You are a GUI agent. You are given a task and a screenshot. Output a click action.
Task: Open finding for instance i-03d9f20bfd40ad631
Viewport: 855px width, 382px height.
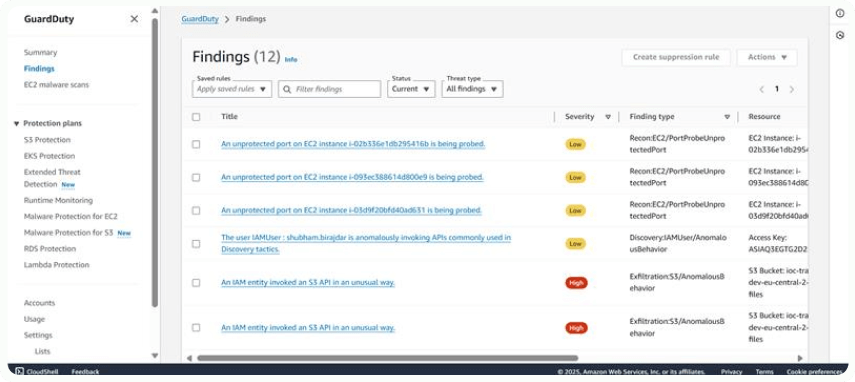[351, 210]
